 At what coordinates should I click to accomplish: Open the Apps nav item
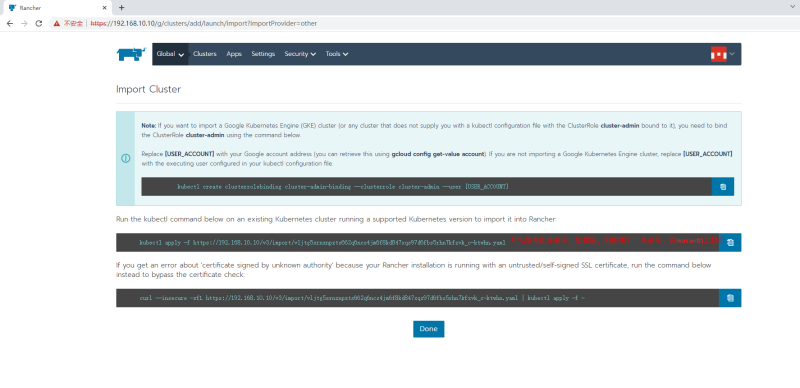click(234, 54)
